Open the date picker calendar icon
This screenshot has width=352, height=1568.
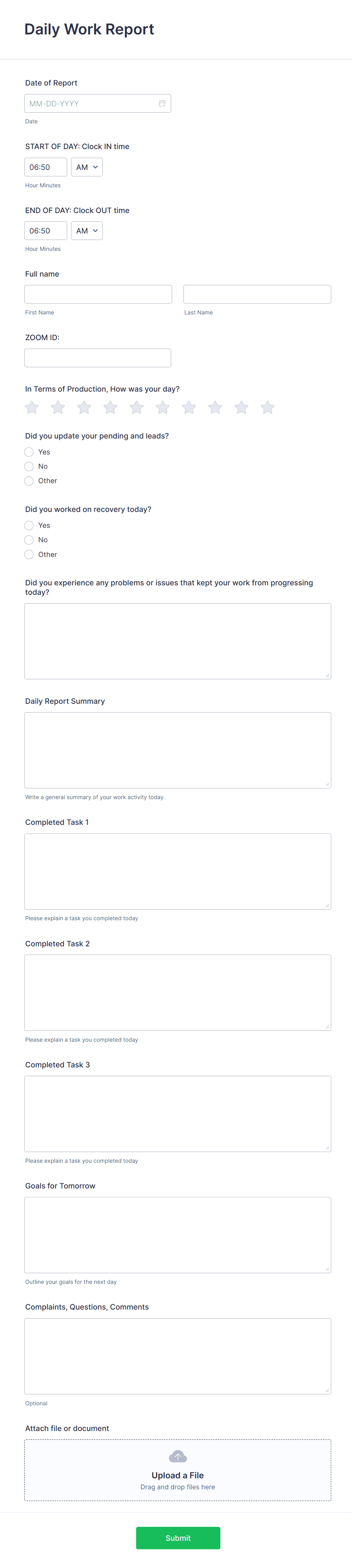click(x=162, y=103)
